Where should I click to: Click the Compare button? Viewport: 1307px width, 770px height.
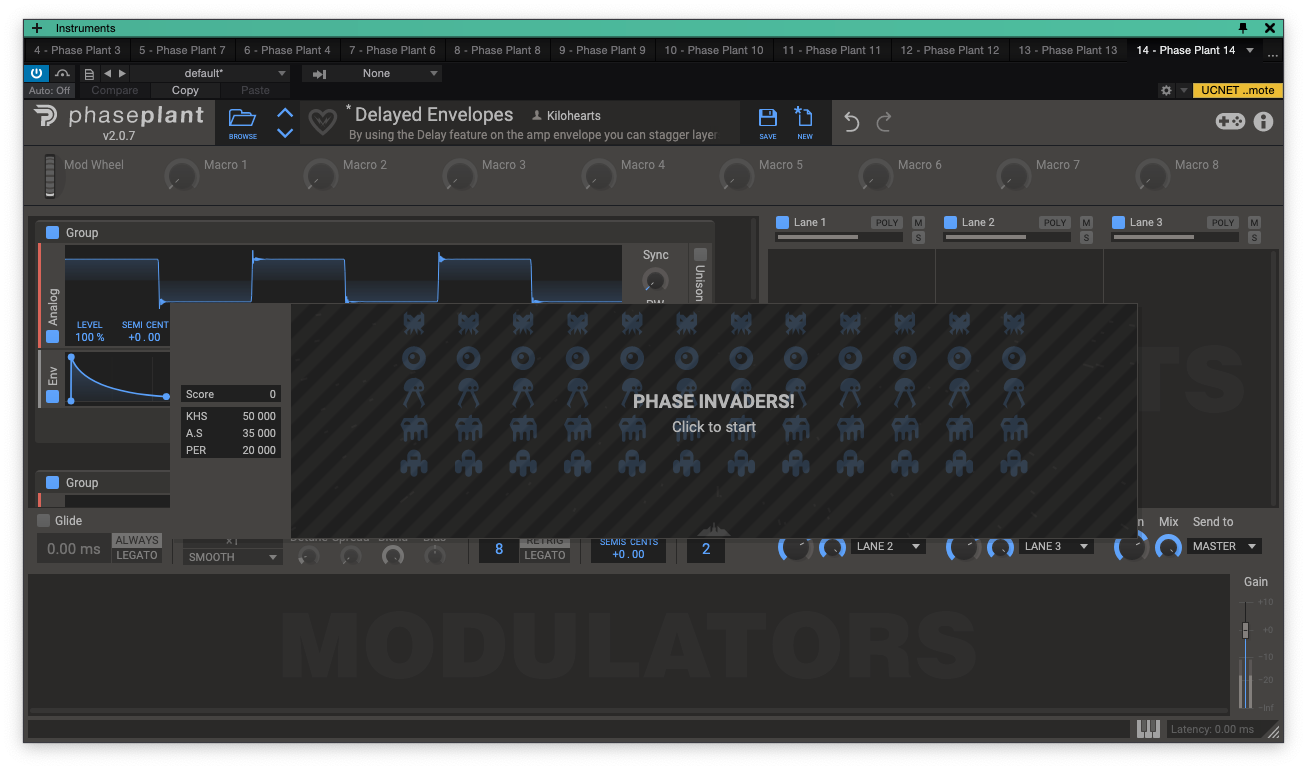pos(115,90)
